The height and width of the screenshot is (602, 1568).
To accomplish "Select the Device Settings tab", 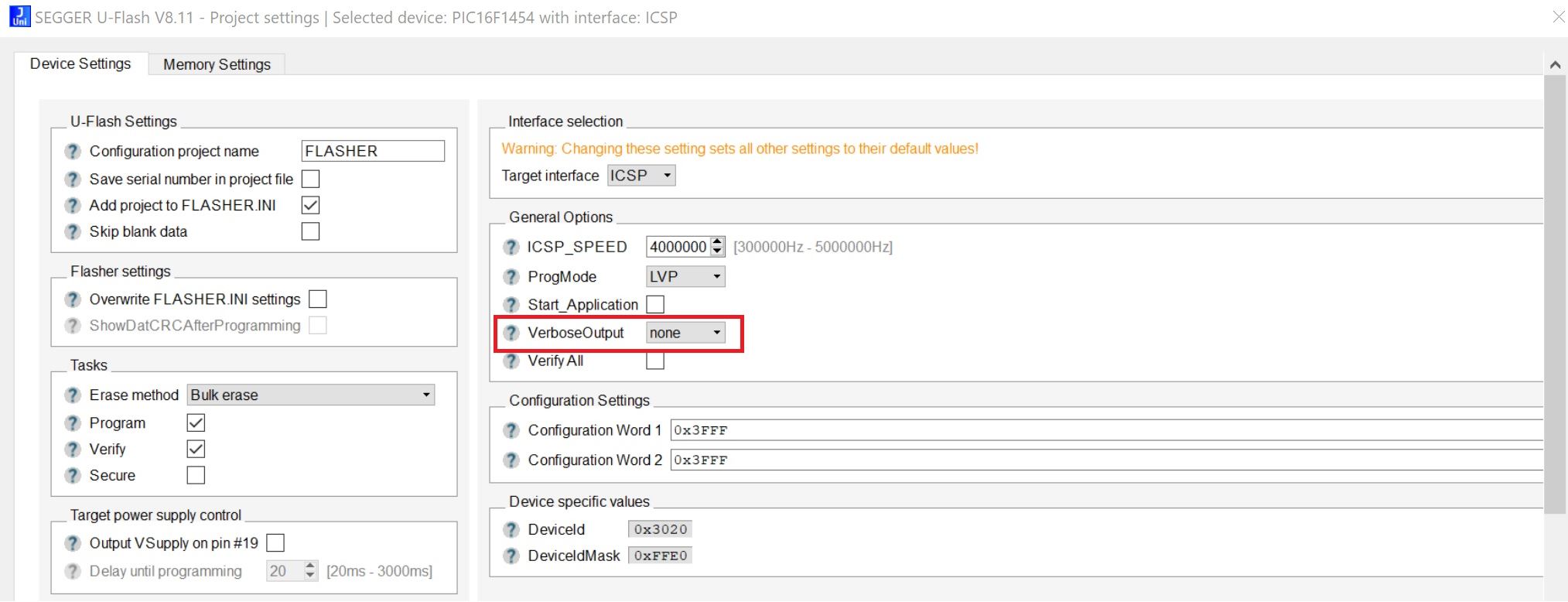I will pos(80,63).
